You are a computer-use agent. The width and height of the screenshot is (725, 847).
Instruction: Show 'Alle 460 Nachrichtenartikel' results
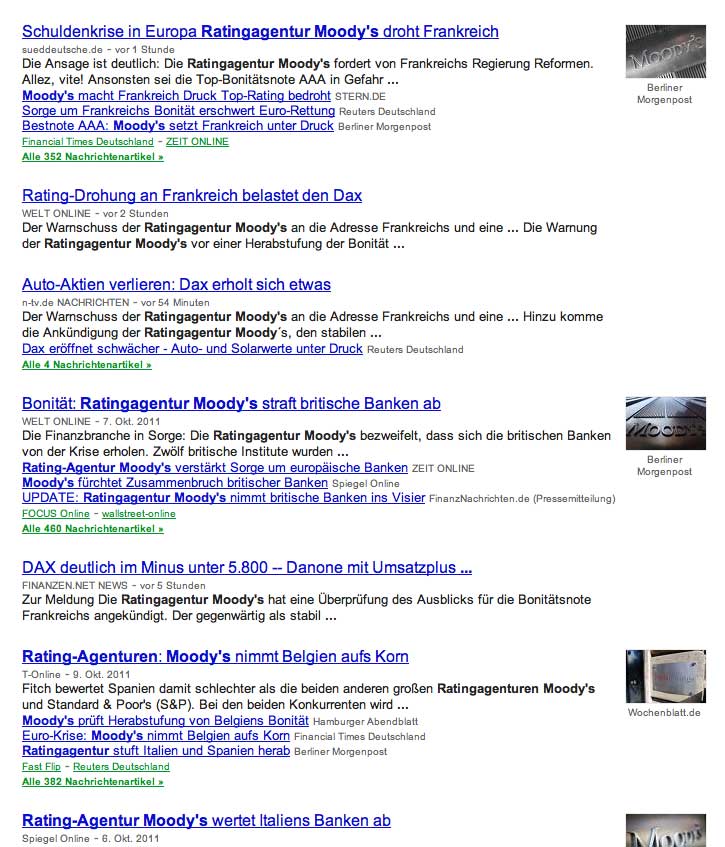pyautogui.click(x=92, y=528)
